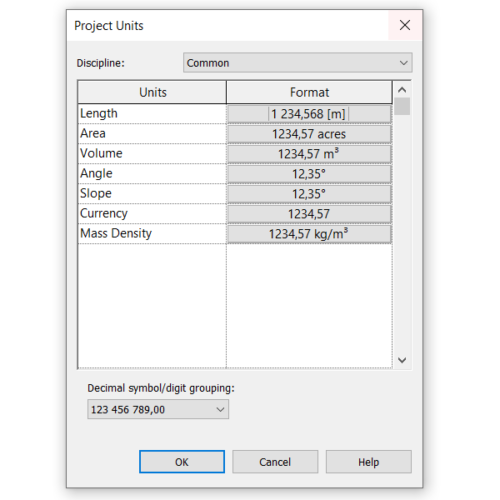Open the Help button

point(369,462)
